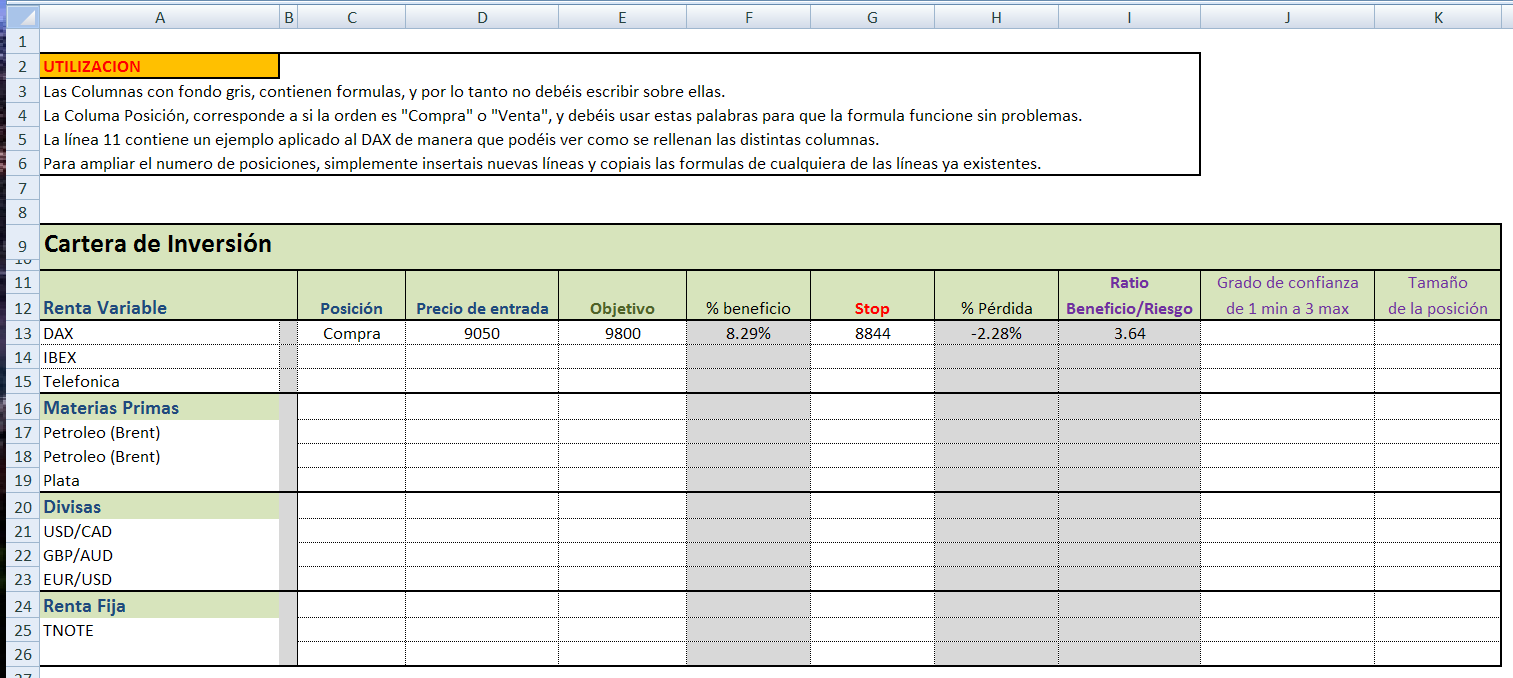Click the 'Renta Fija' section heading
Screen dimensions: 1513x678
coord(160,605)
